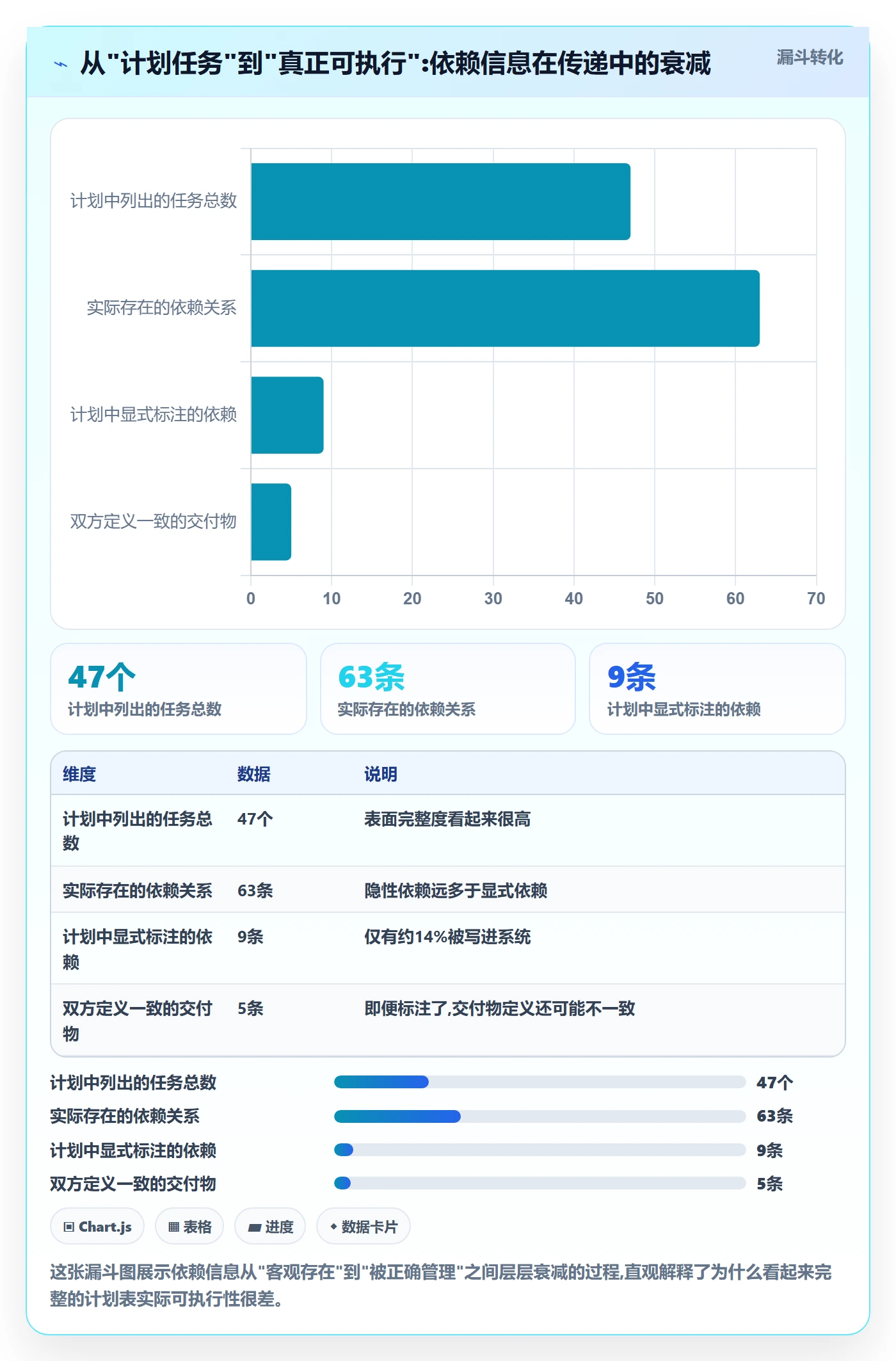The width and height of the screenshot is (896, 1361).
Task: Click table cell 表面完整度看起来很高
Action: (x=447, y=819)
